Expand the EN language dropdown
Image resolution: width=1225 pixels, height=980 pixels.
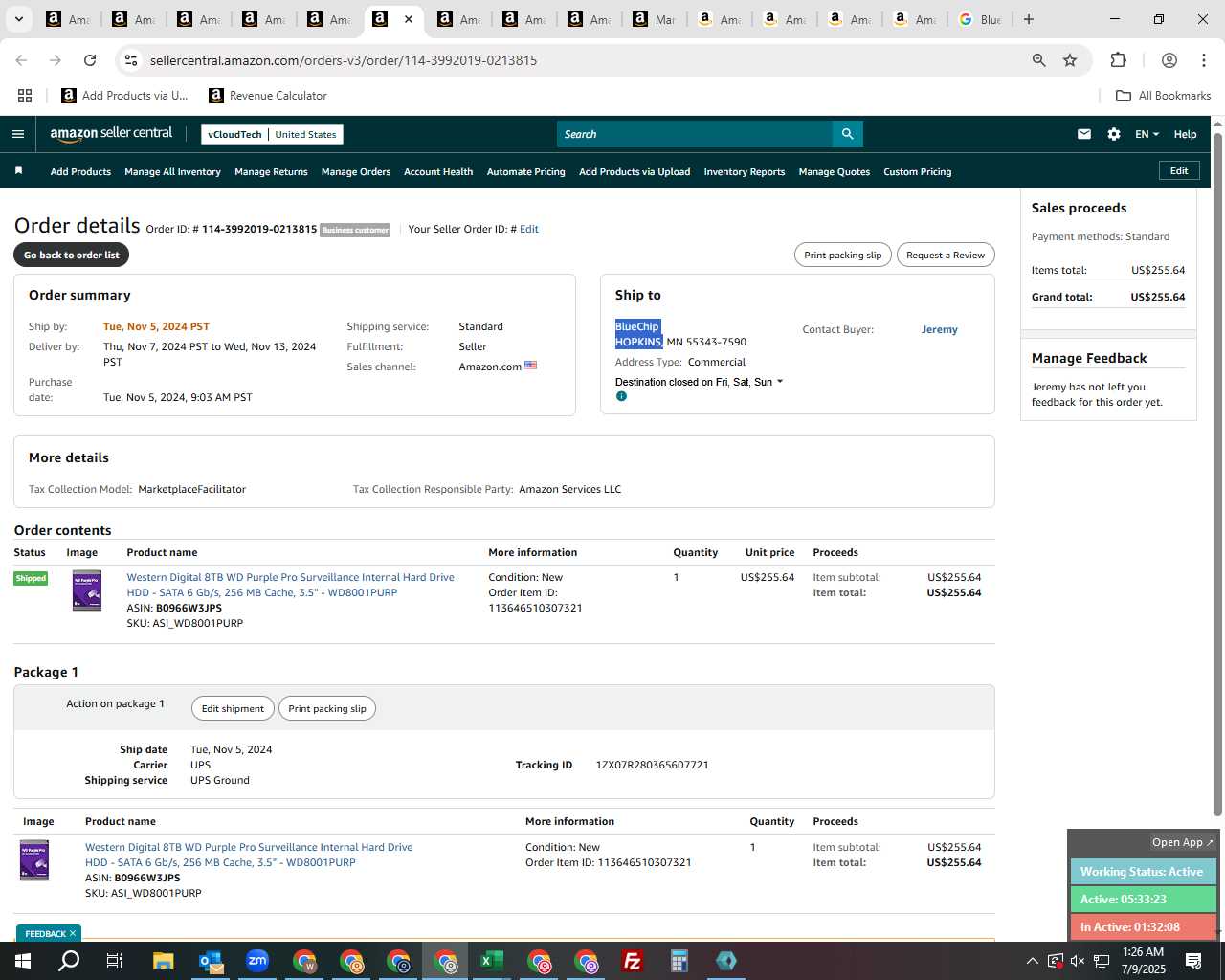[x=1147, y=134]
